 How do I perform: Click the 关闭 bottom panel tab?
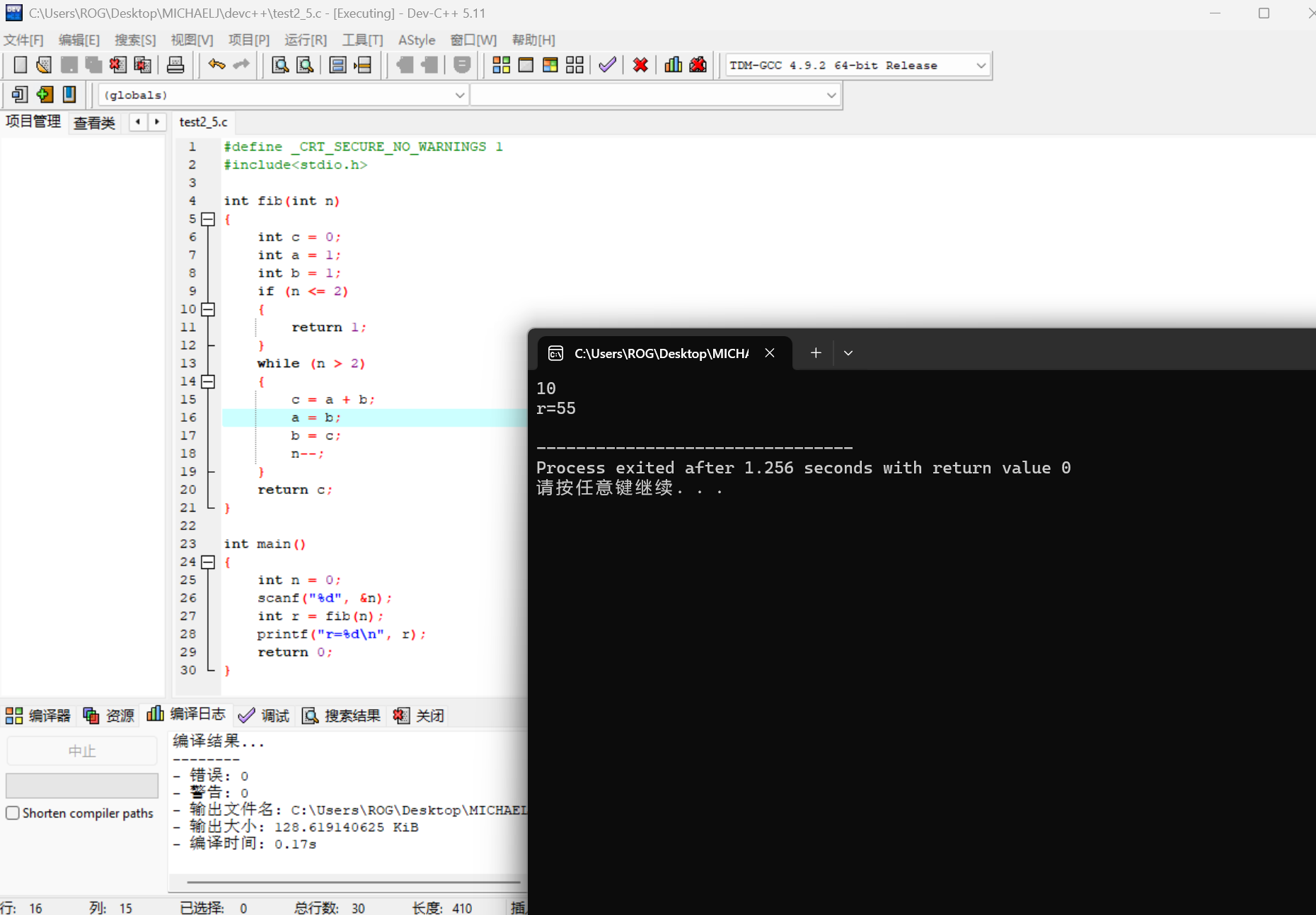pos(419,715)
